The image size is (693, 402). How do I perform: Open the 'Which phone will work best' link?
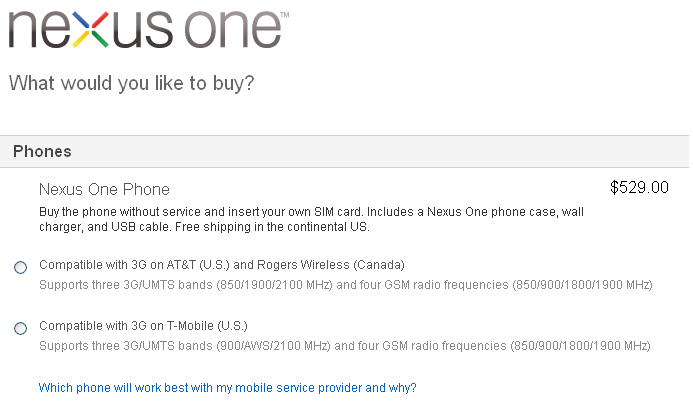228,387
